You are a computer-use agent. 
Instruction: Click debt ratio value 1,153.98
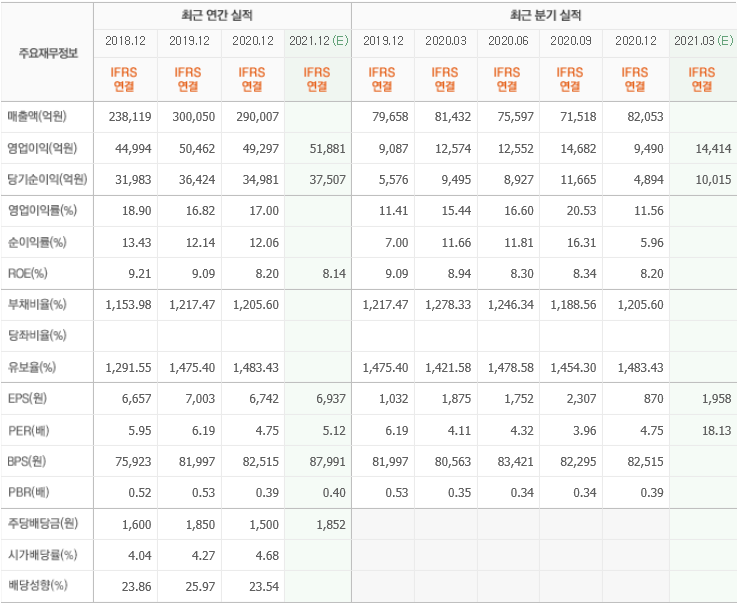click(128, 305)
